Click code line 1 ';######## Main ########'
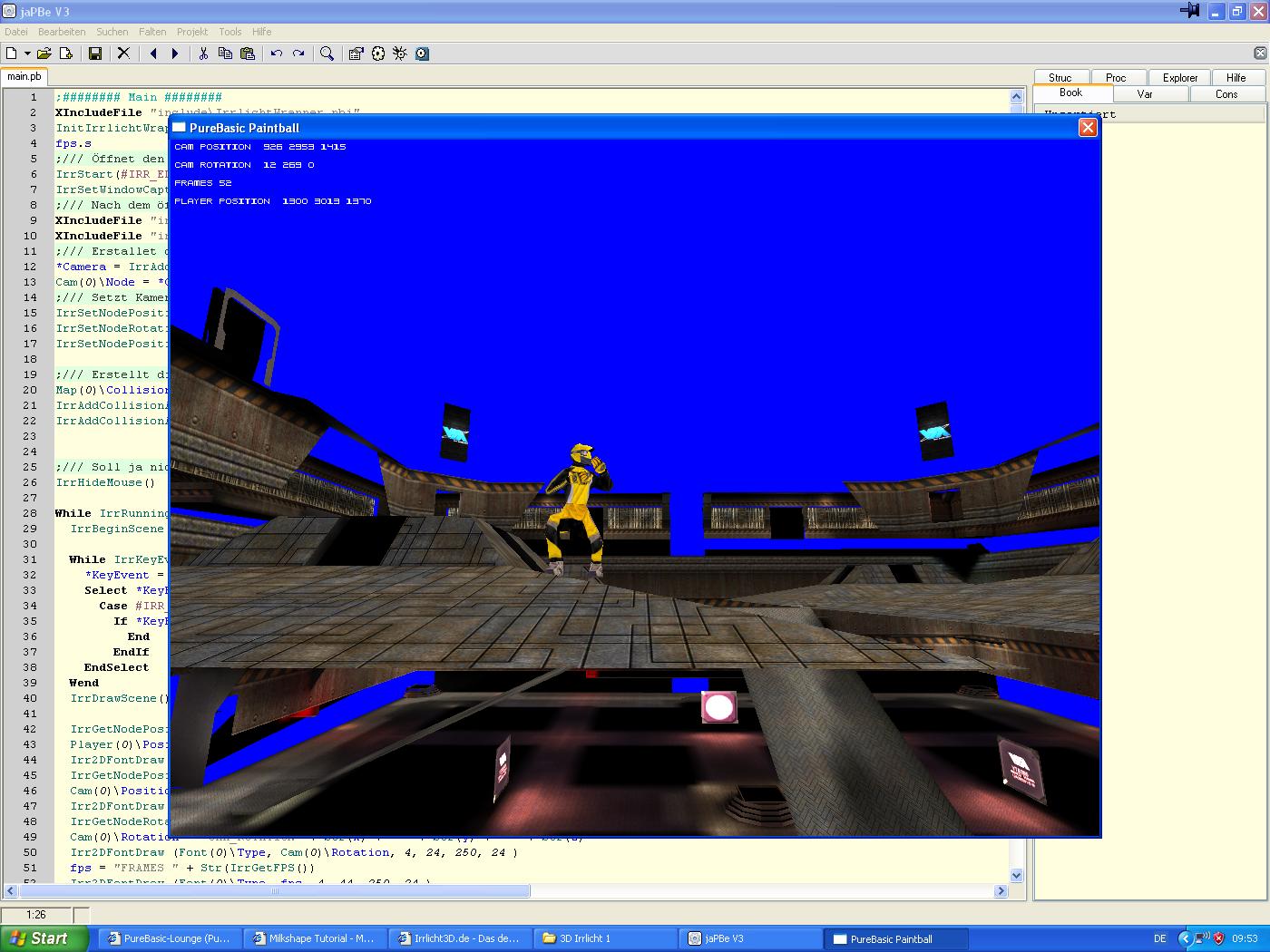 [x=139, y=97]
